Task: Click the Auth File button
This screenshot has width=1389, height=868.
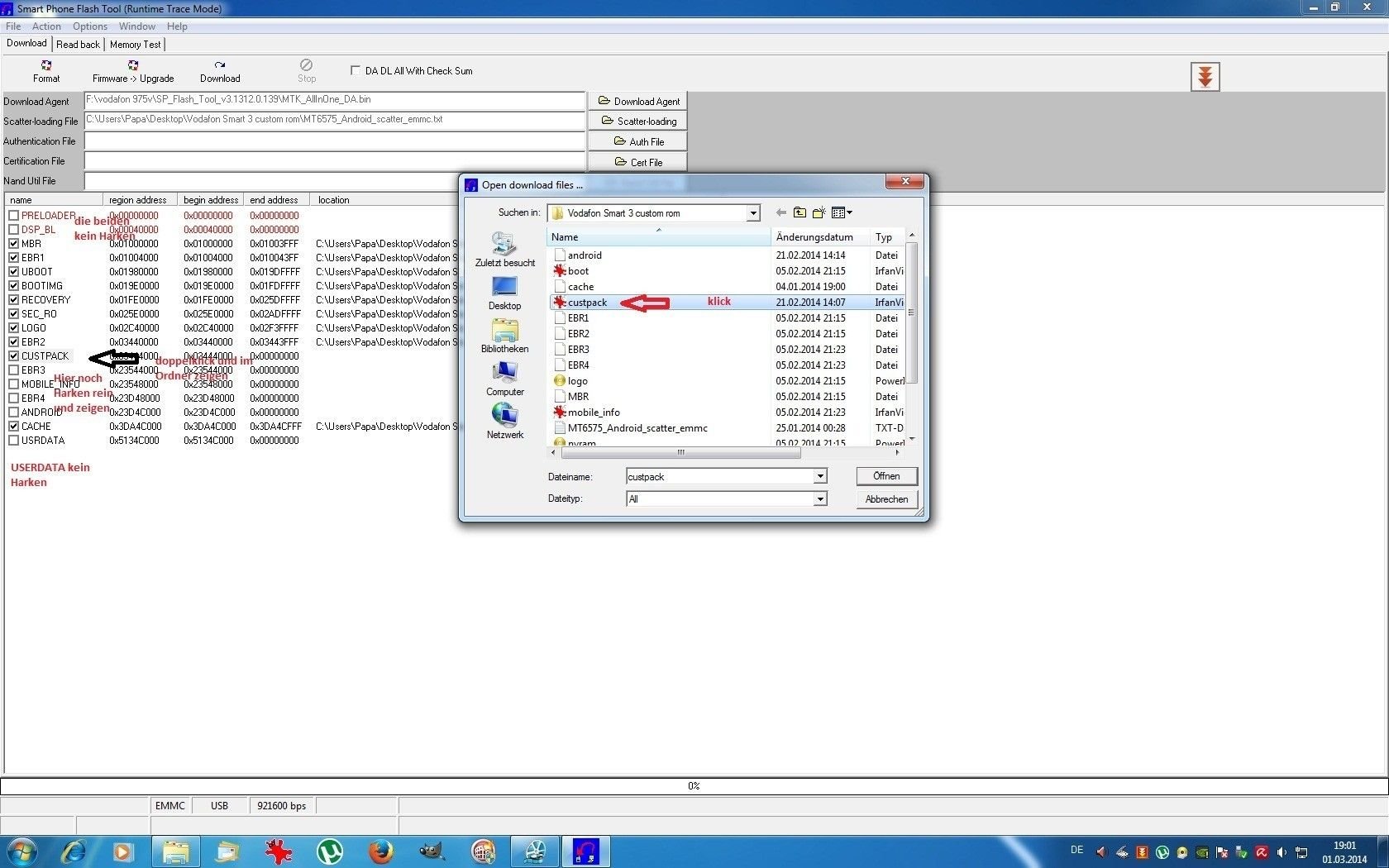Action: tap(637, 141)
